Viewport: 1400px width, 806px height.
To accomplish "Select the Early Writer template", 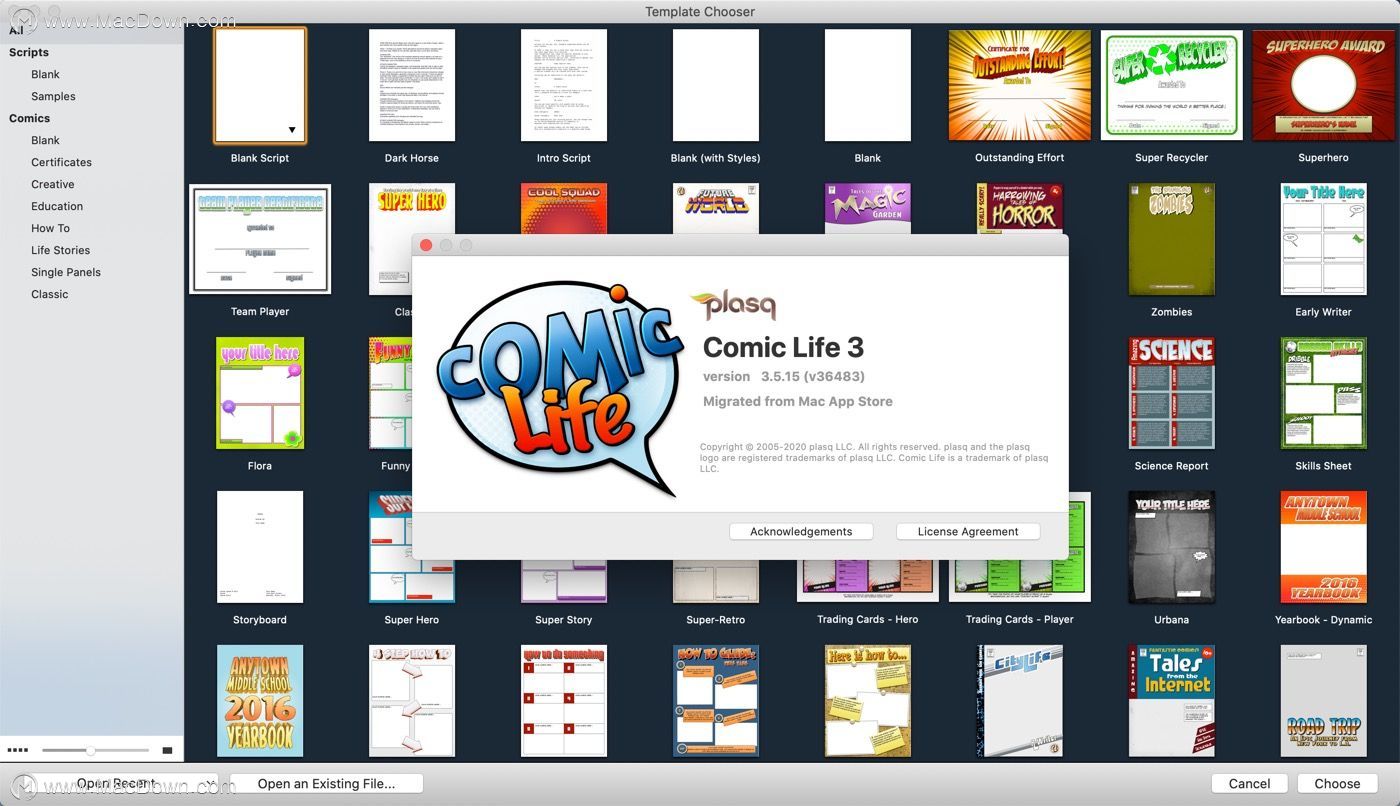I will click(x=1323, y=239).
